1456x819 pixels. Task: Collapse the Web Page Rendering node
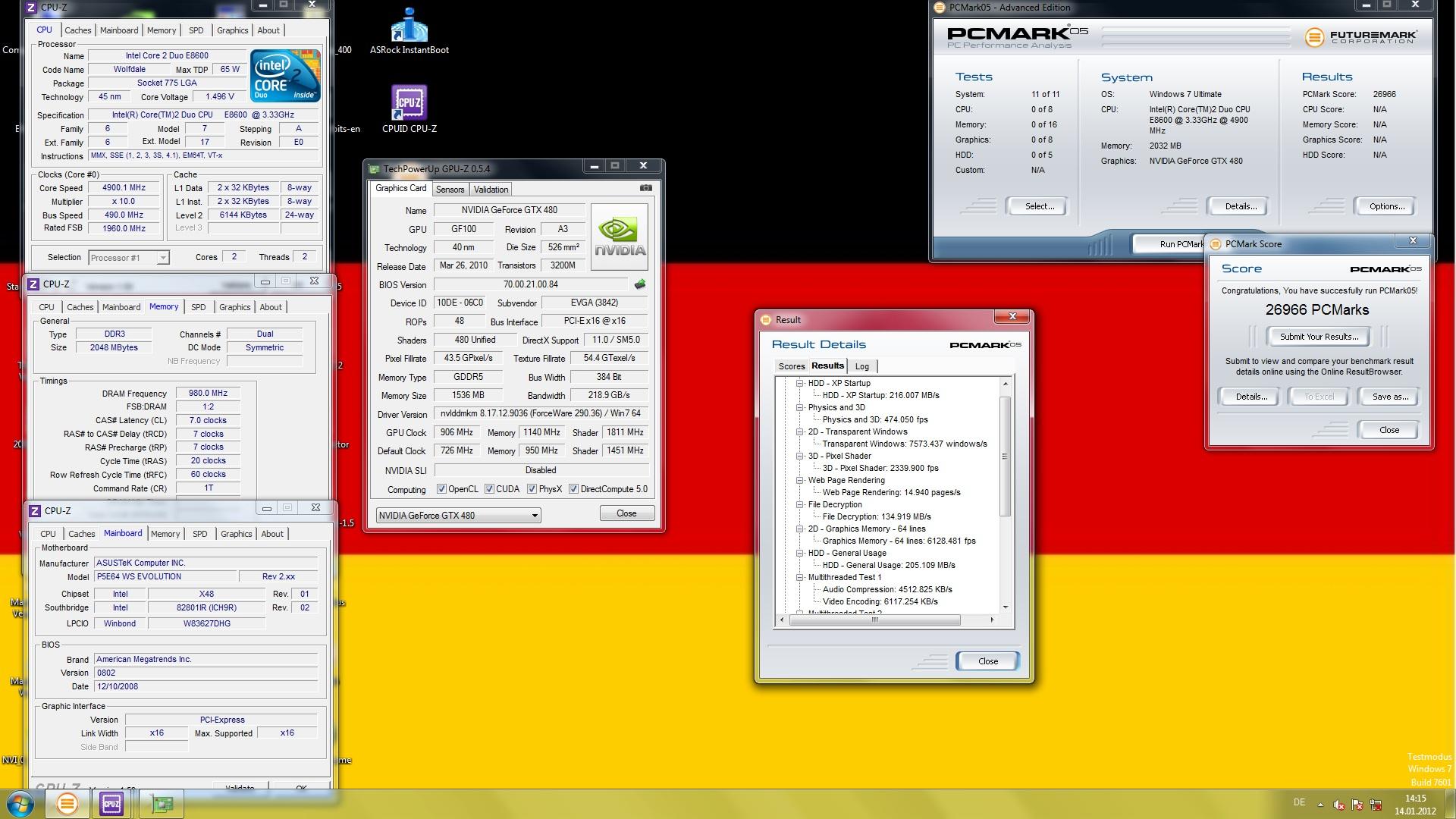point(799,481)
